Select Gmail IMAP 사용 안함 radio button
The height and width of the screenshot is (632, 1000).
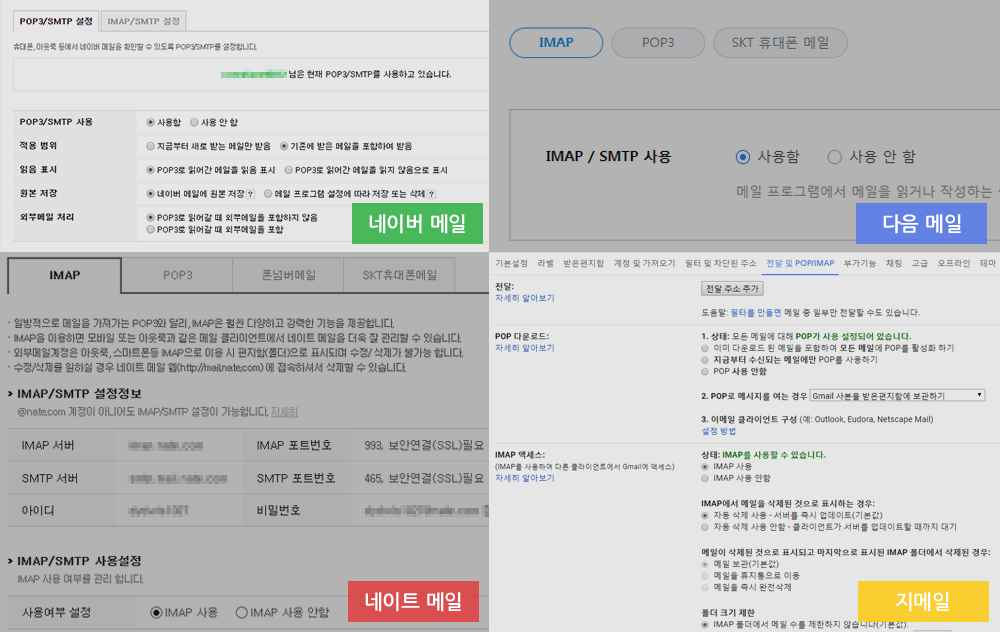pos(705,478)
